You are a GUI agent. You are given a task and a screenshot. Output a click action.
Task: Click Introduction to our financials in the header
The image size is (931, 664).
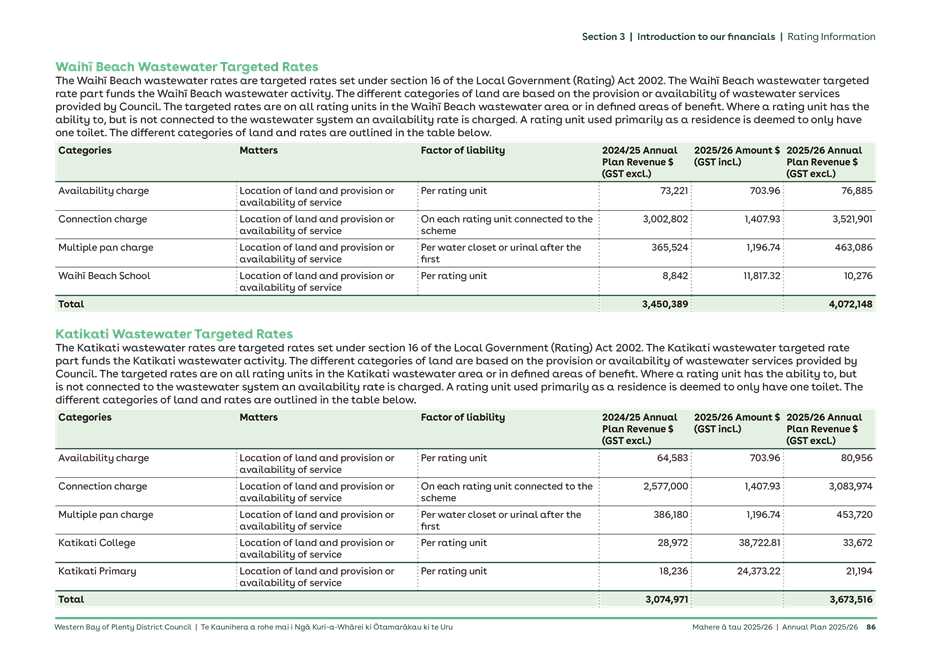[x=706, y=36]
